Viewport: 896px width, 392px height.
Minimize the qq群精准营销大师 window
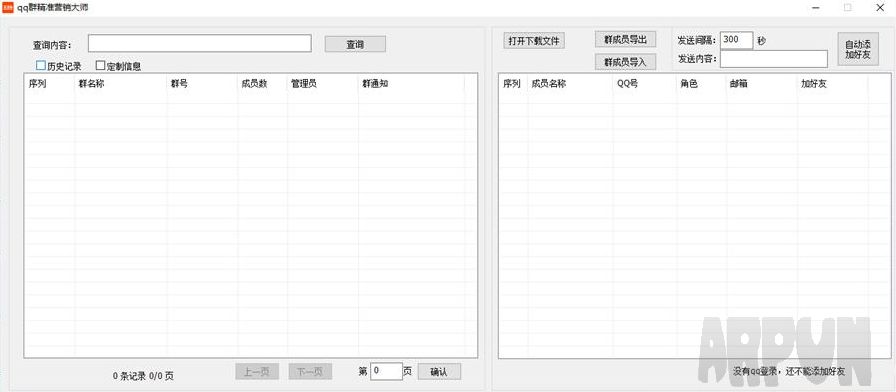point(815,8)
